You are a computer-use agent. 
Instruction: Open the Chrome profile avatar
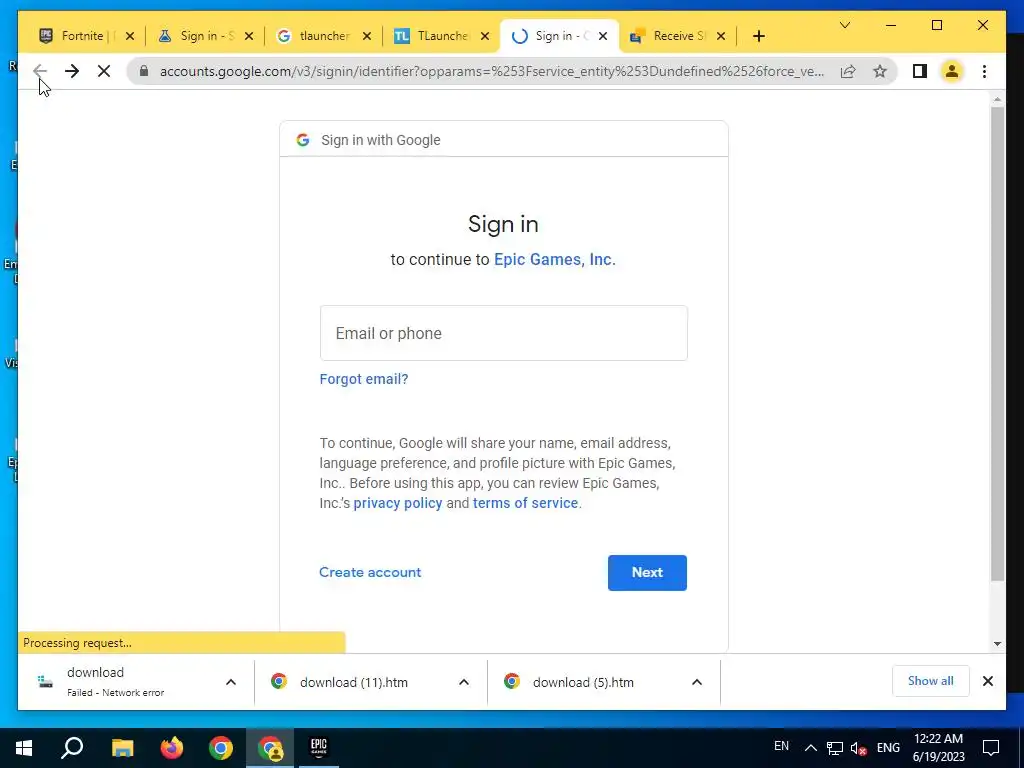pos(952,71)
